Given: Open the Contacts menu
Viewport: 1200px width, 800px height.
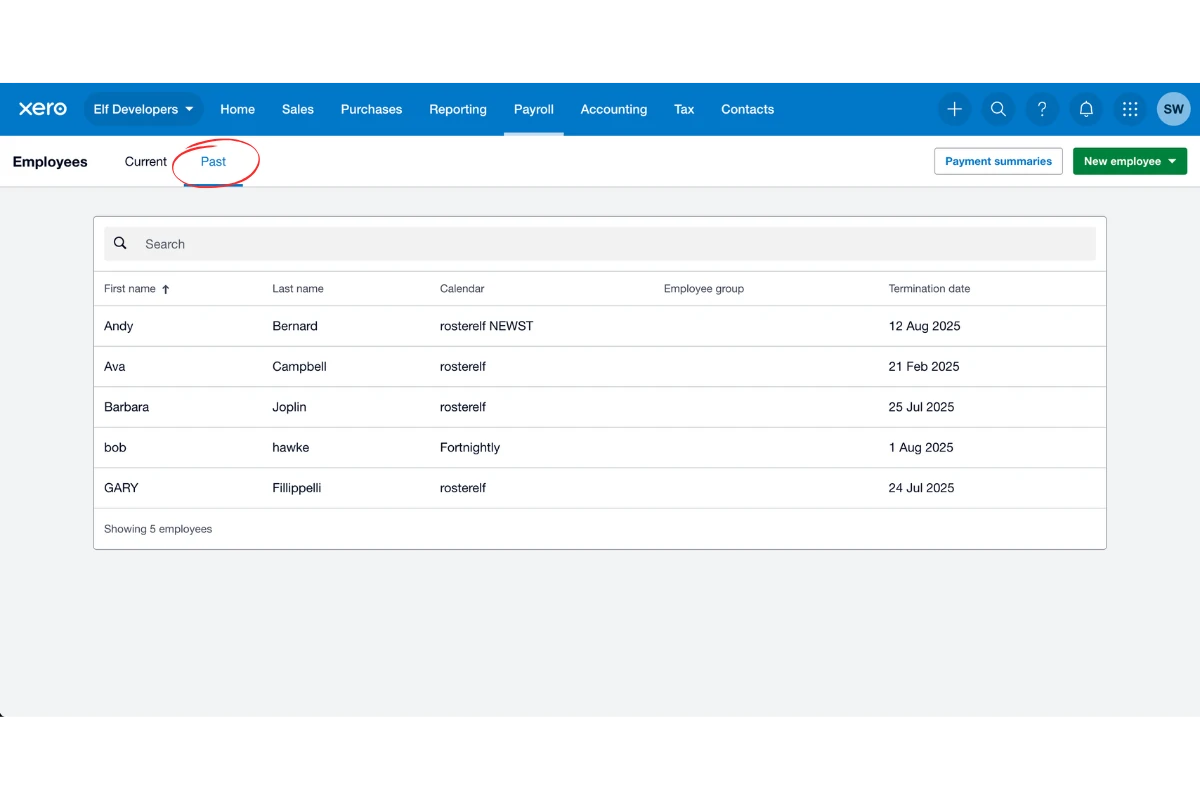Looking at the screenshot, I should pos(748,109).
